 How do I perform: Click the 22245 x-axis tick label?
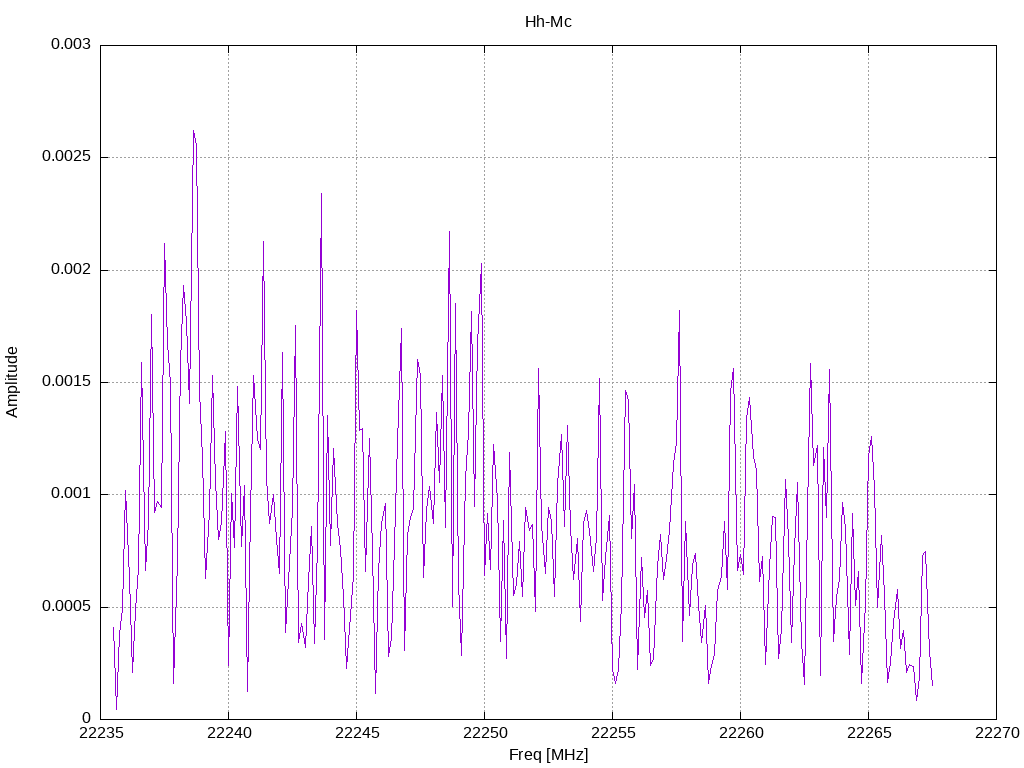[357, 733]
